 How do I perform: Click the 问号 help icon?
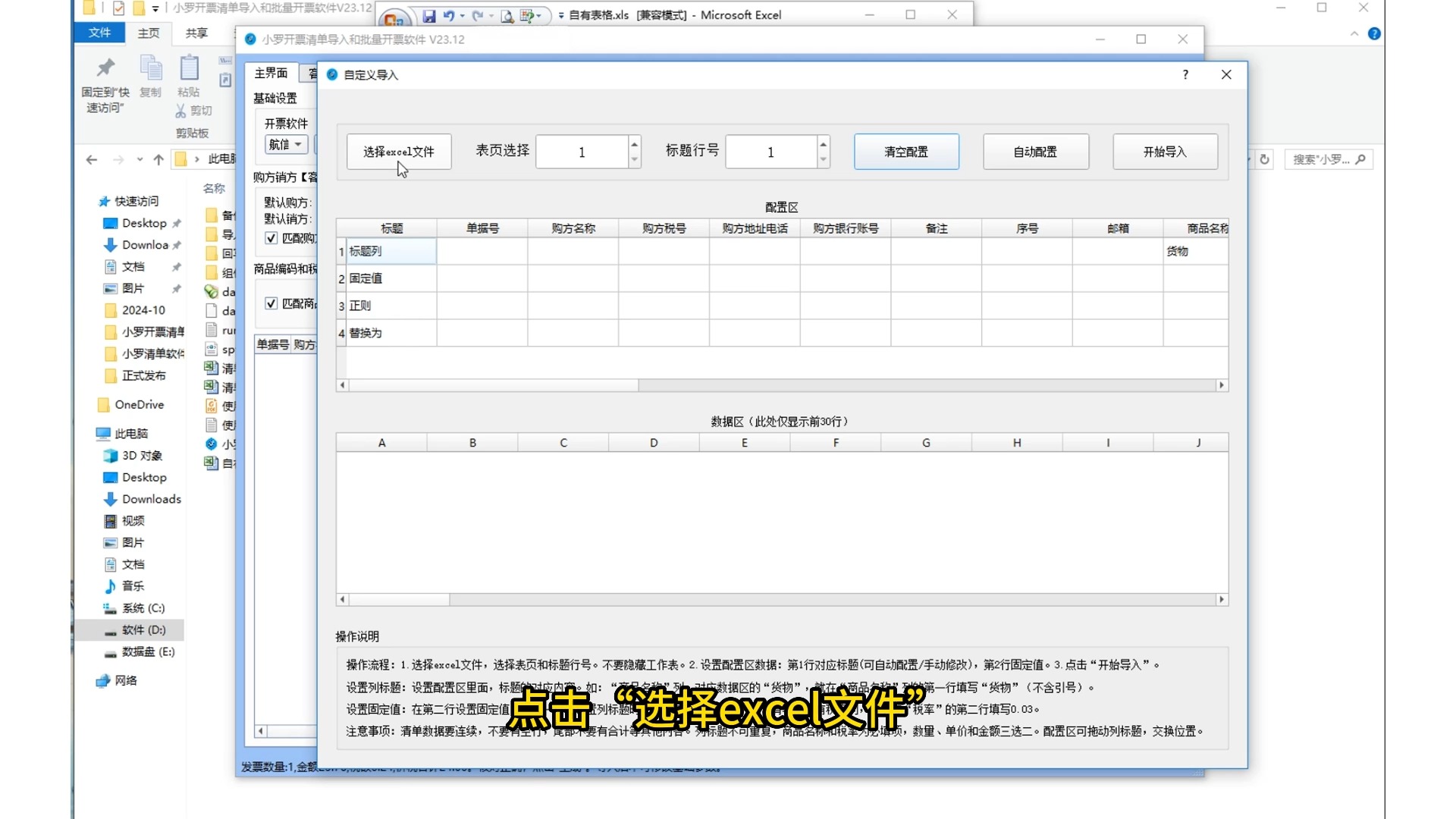(1185, 73)
